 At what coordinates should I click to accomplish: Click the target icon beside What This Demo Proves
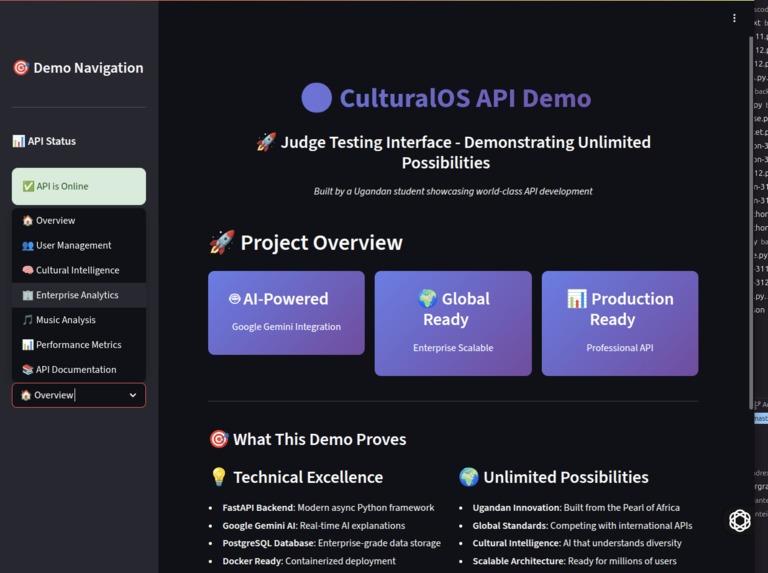click(x=219, y=439)
